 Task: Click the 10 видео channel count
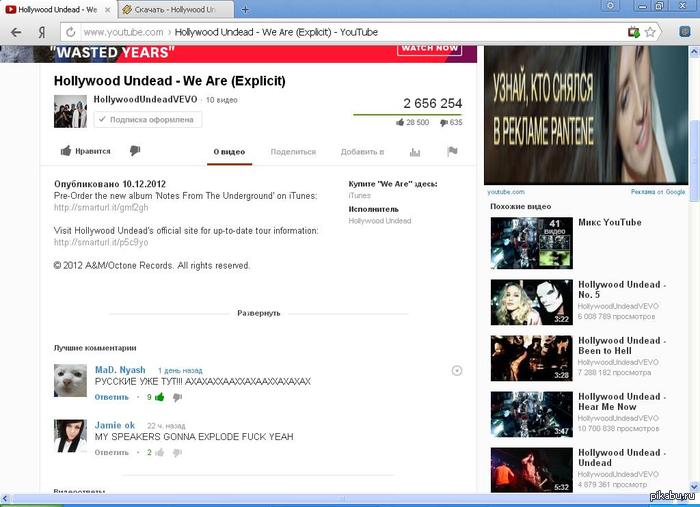click(x=221, y=100)
